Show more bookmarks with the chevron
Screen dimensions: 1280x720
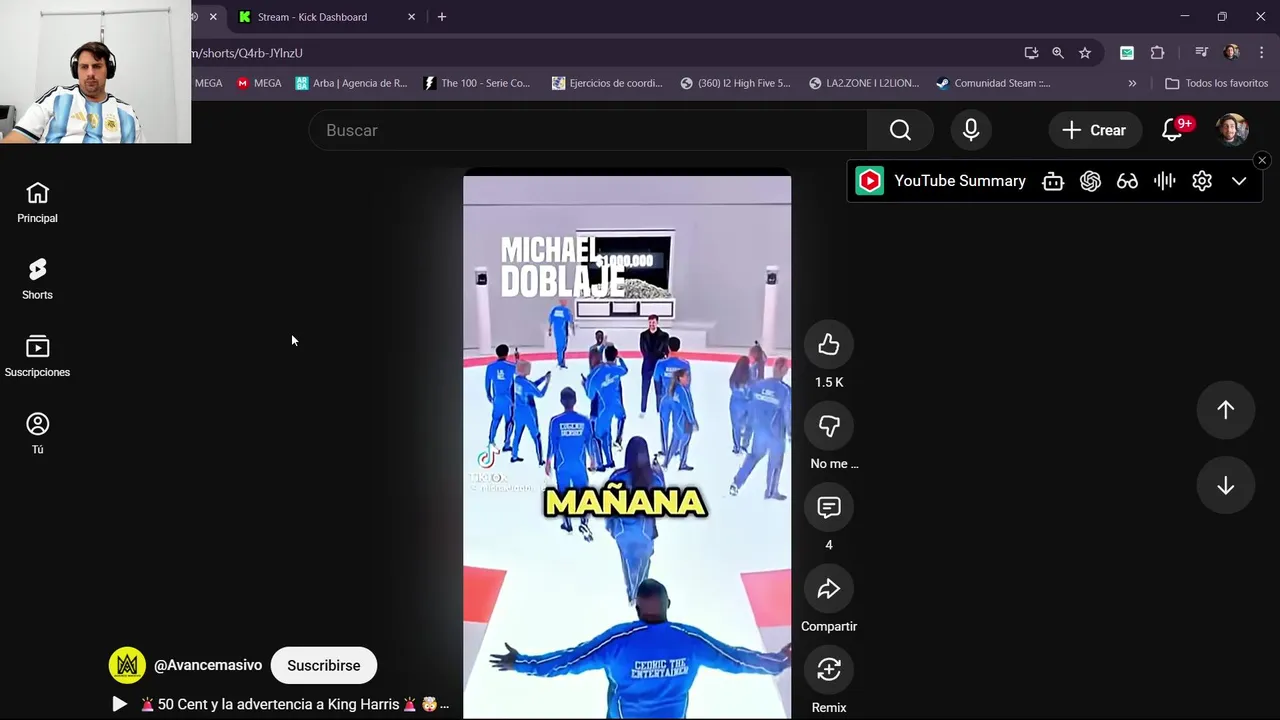(1132, 83)
